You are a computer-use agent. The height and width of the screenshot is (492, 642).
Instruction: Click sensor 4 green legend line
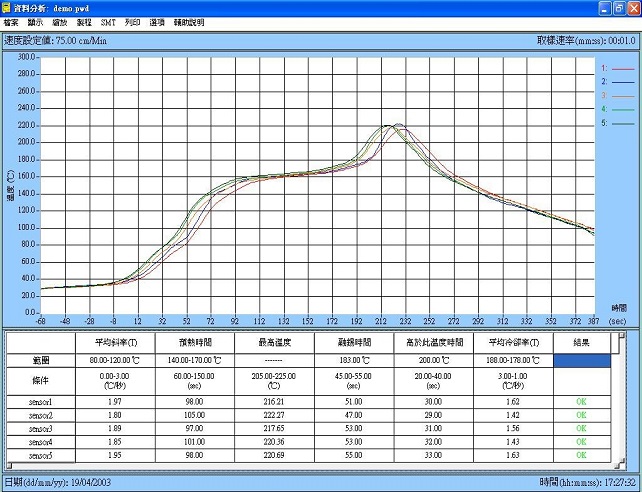(623, 109)
